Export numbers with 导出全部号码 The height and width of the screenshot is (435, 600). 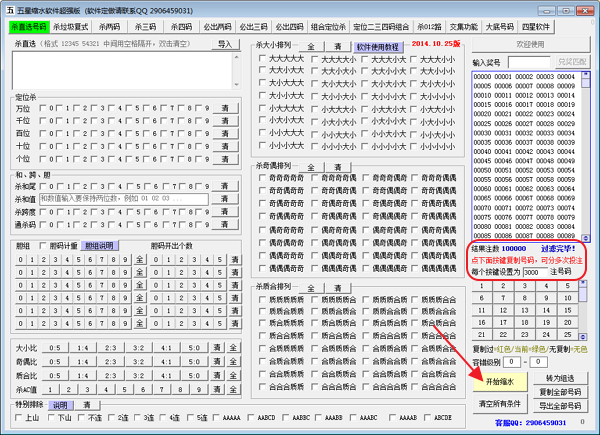pyautogui.click(x=560, y=404)
